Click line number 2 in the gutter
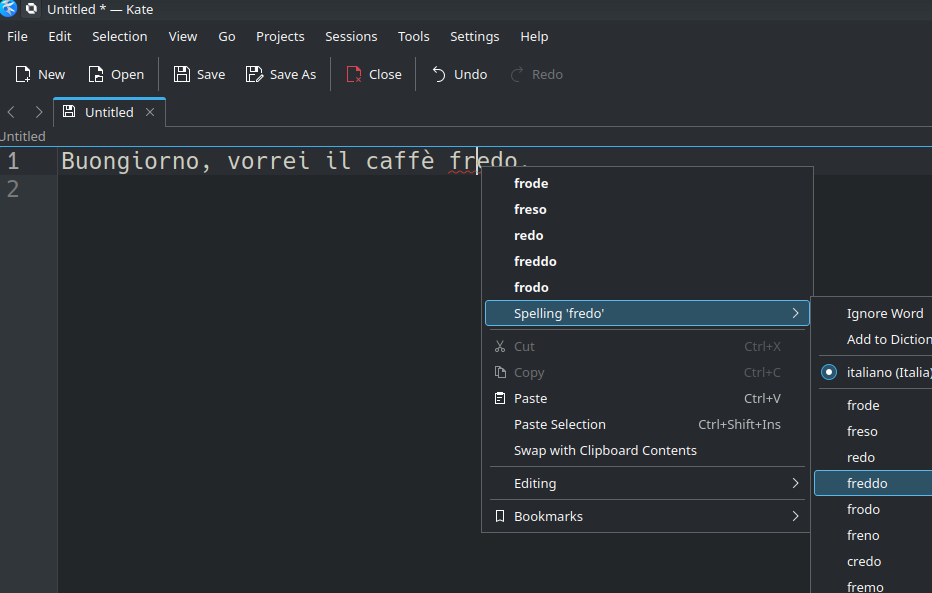The height and width of the screenshot is (593, 932). click(x=12, y=189)
